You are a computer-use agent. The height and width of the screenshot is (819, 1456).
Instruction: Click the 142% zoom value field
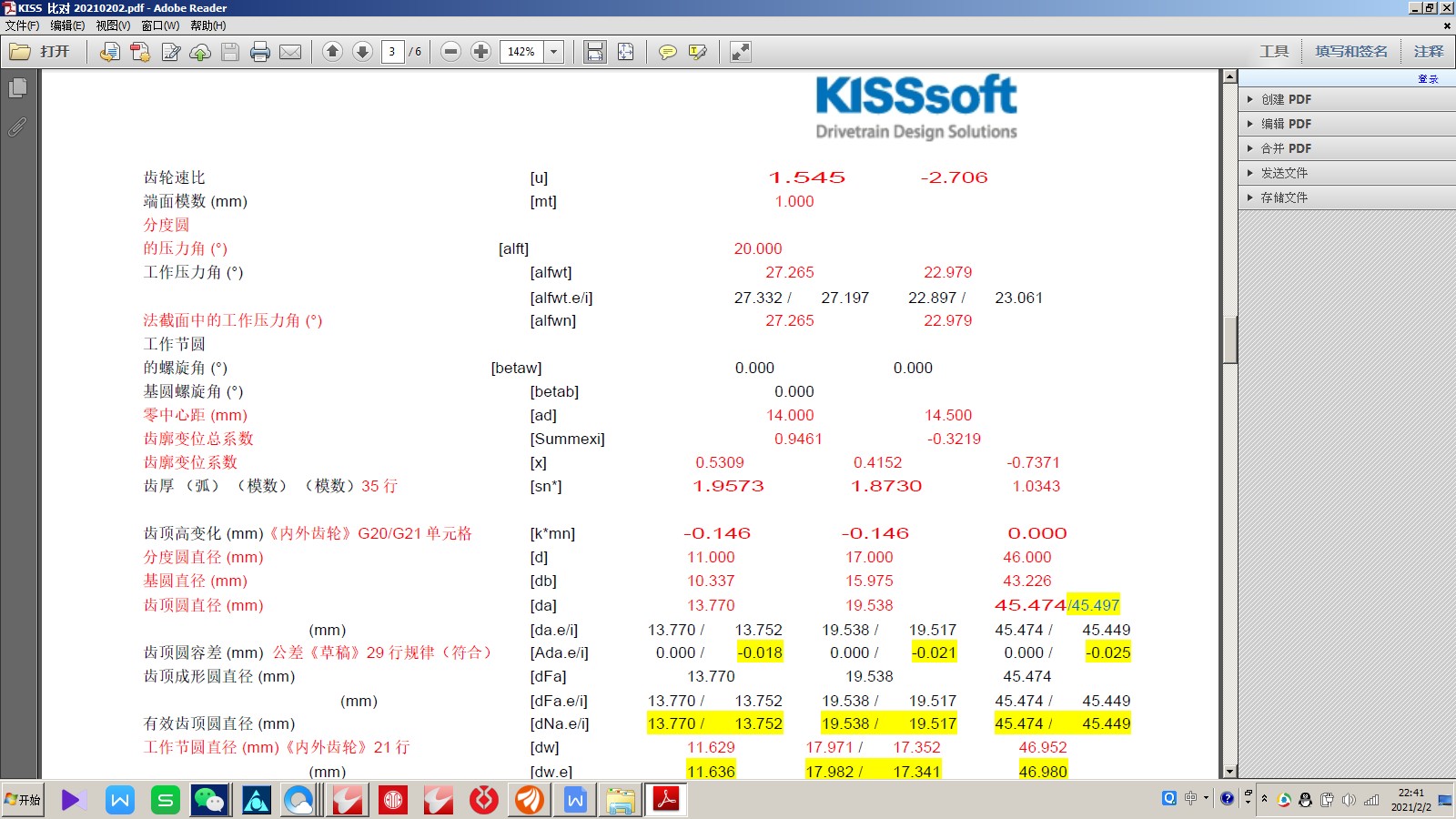(521, 52)
